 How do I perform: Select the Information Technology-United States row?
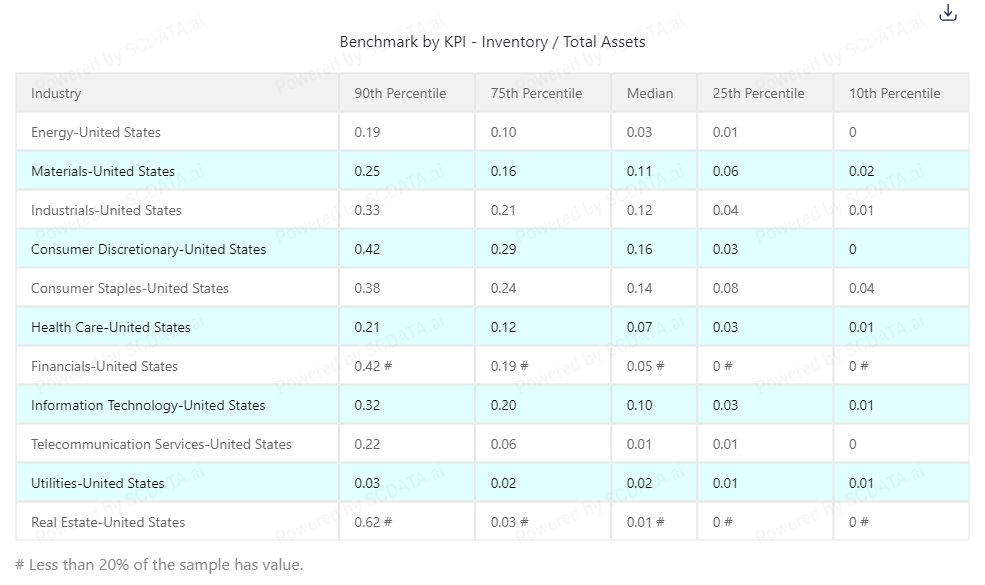point(148,405)
